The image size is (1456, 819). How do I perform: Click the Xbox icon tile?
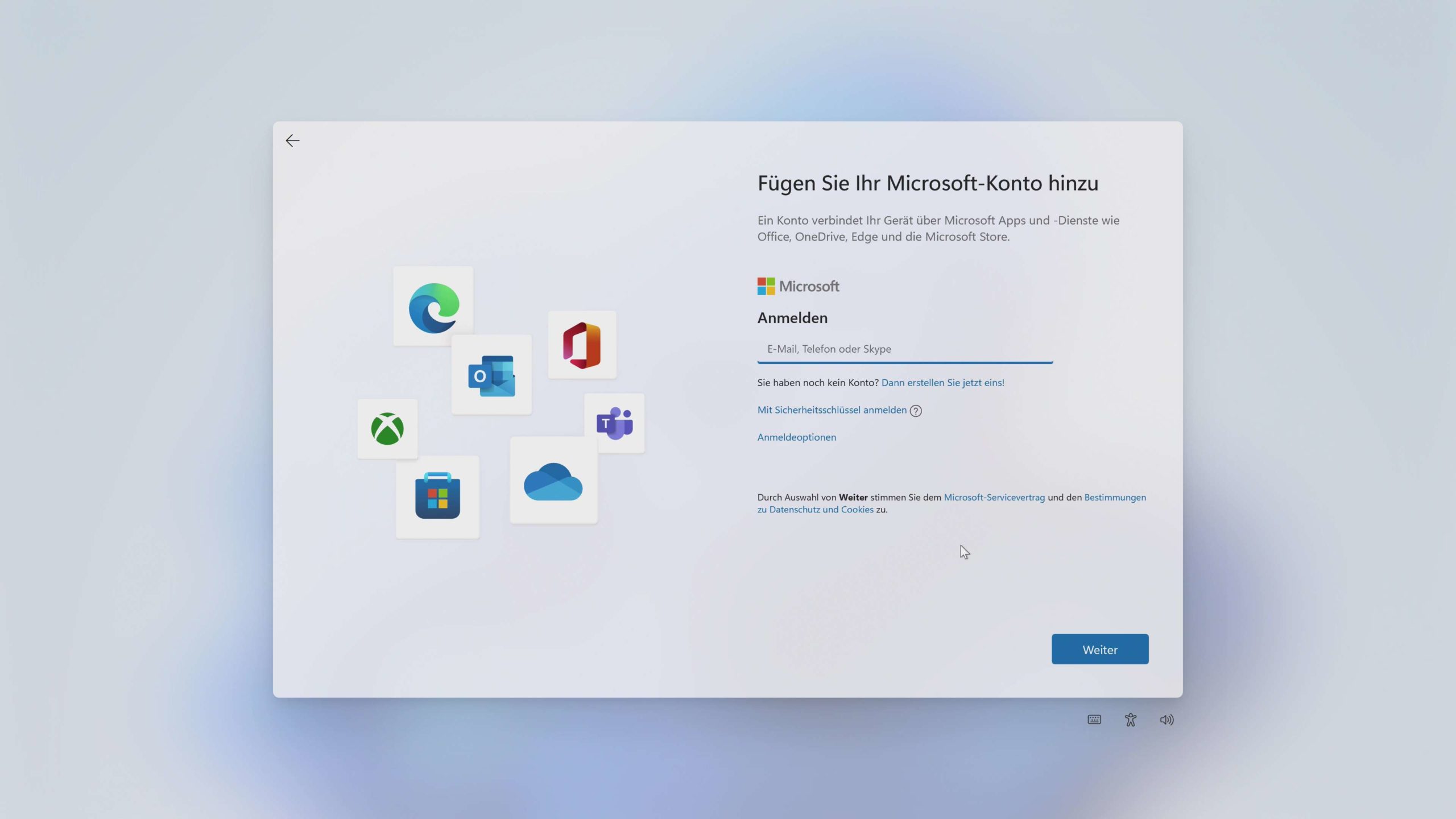(387, 429)
